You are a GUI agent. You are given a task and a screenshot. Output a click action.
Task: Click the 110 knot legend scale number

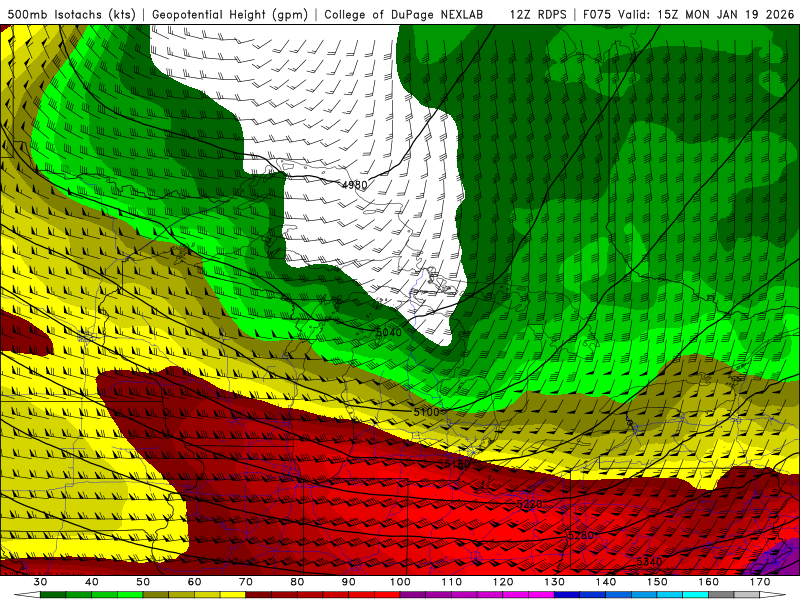(452, 582)
